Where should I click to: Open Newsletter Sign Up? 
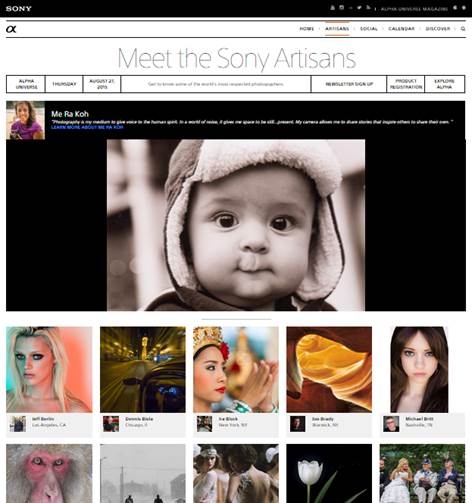pyautogui.click(x=349, y=84)
